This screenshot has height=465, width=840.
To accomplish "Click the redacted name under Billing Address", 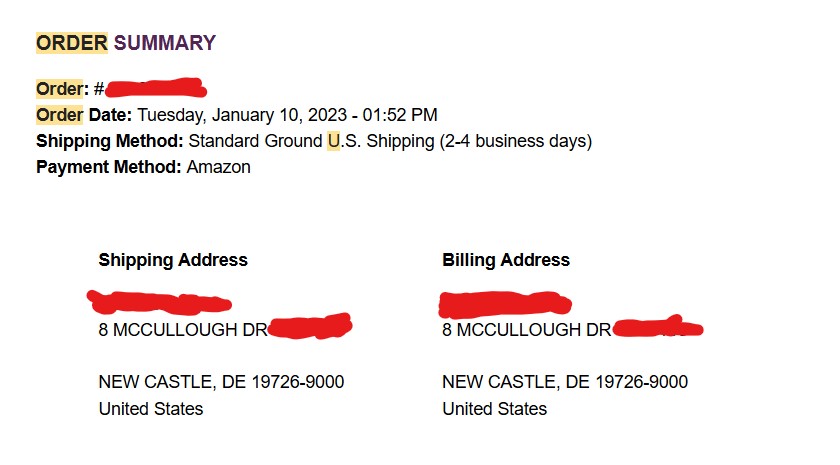I will [x=505, y=301].
